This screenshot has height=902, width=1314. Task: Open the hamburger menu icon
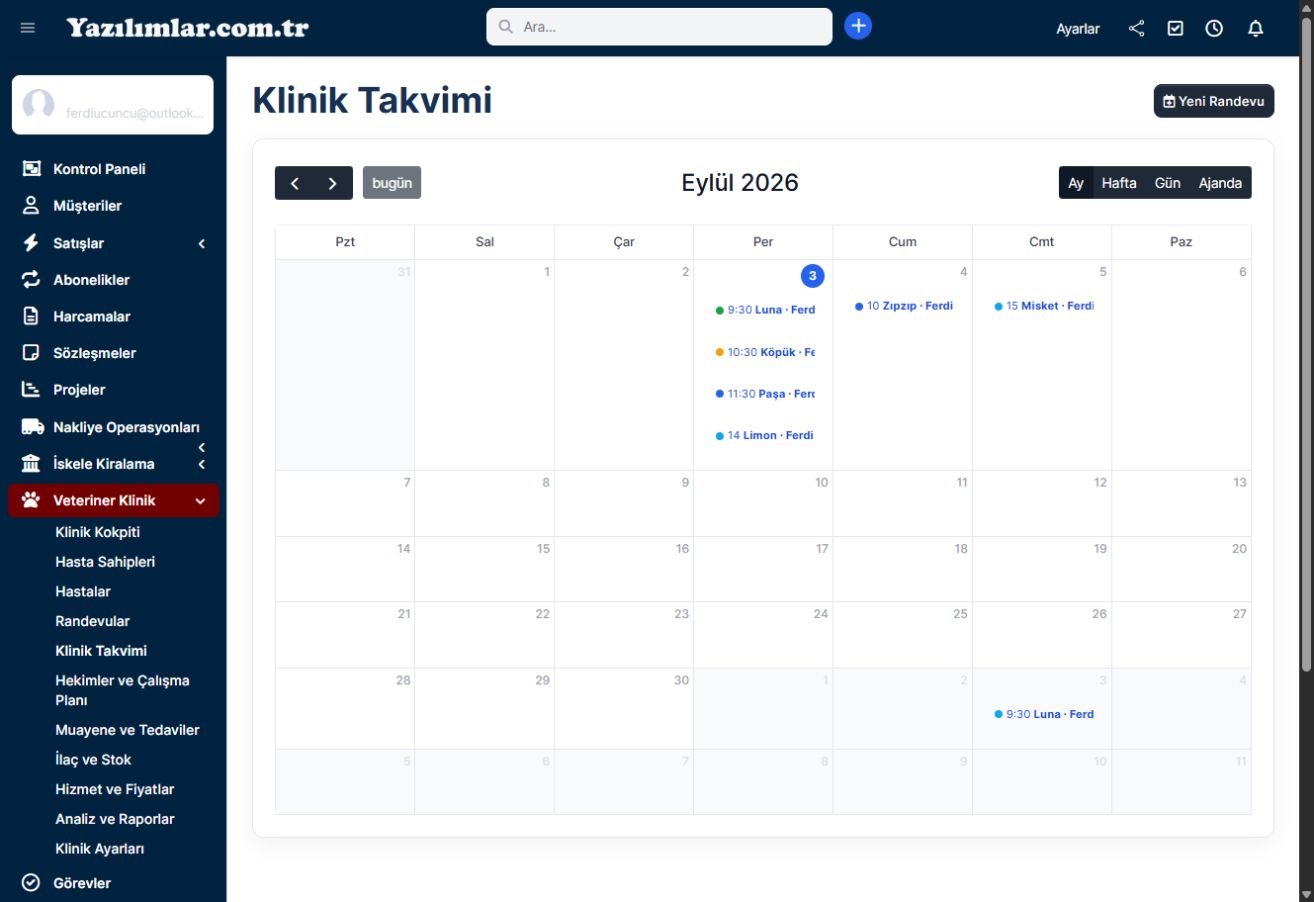28,28
